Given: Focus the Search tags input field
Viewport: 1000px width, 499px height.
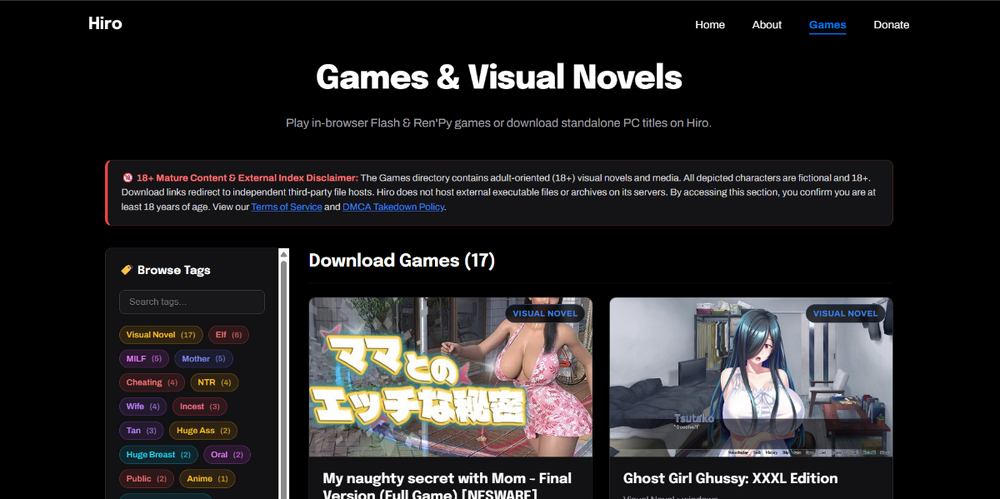Looking at the screenshot, I should tap(192, 302).
